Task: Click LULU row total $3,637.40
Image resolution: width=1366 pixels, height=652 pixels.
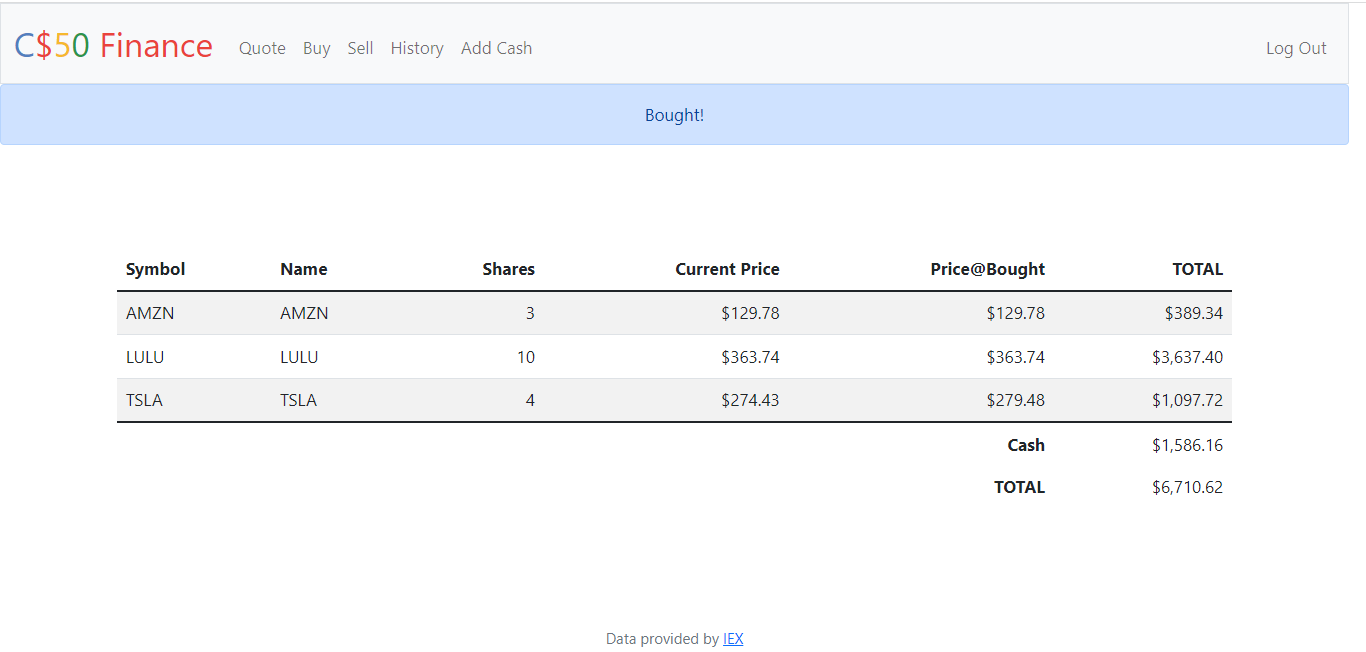Action: (1187, 357)
